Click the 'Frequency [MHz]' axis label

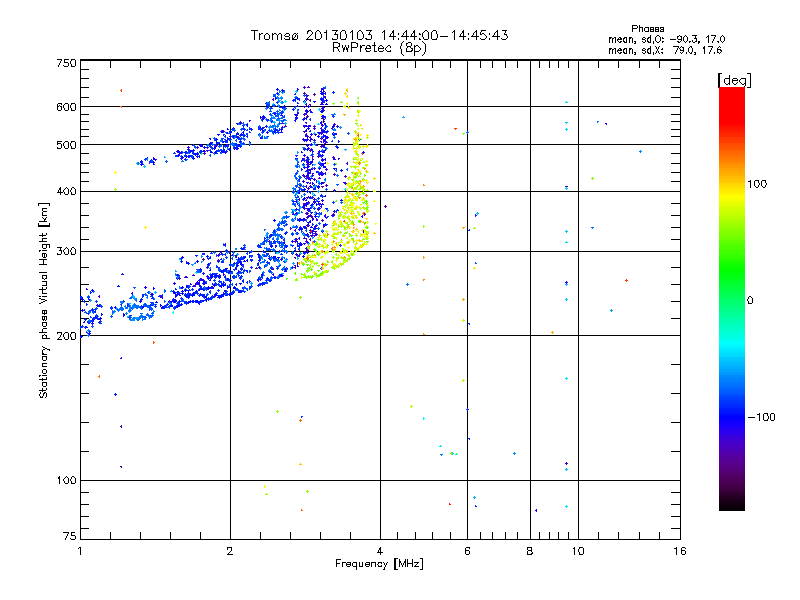point(379,564)
